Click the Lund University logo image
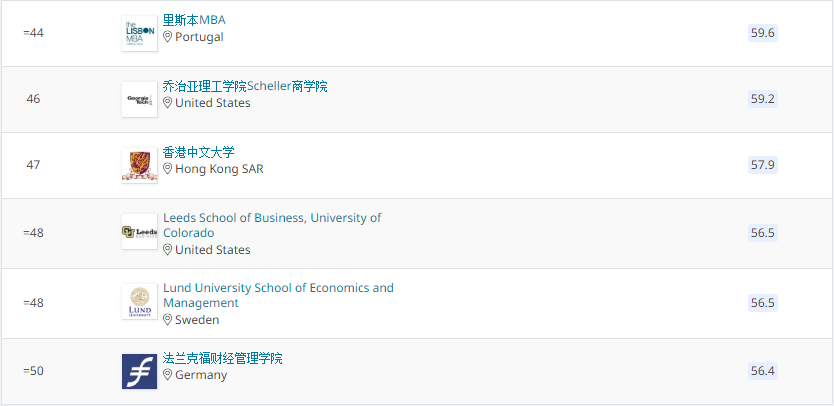The image size is (834, 406). coord(139,301)
